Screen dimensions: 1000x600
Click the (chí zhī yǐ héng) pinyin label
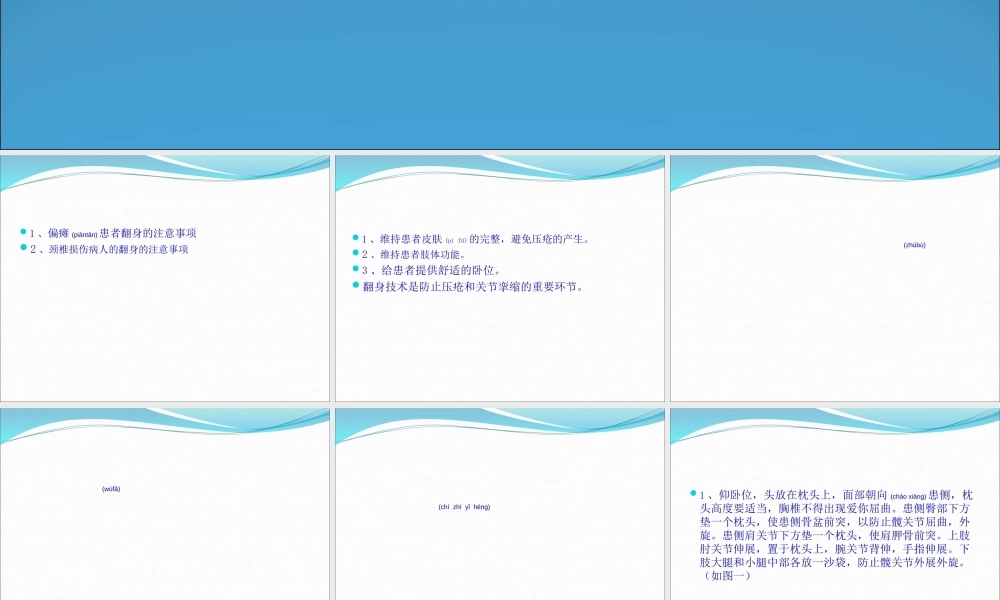[x=464, y=507]
